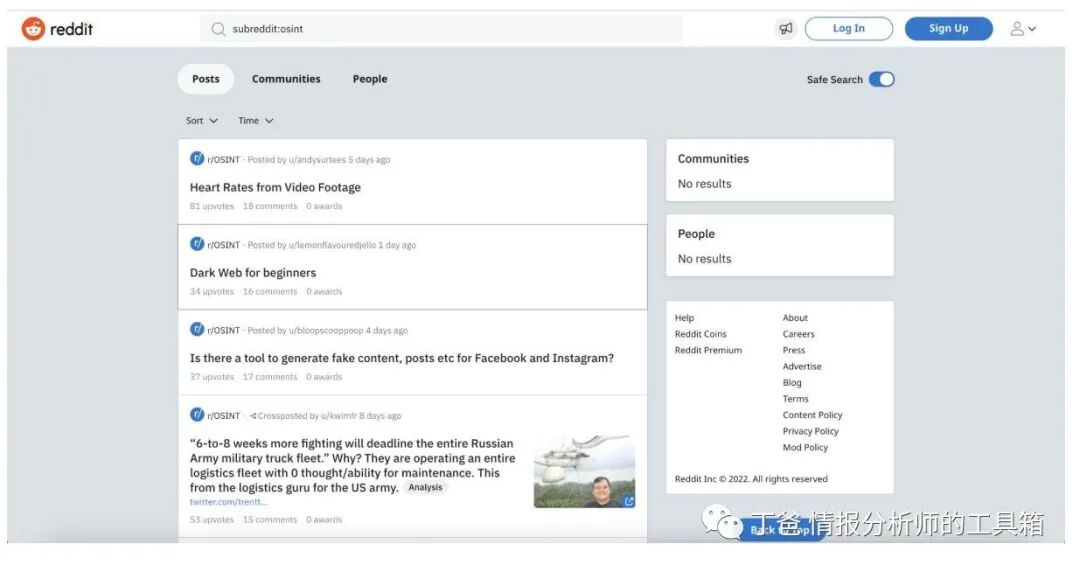Open the Terms footer link
Image resolution: width=1080 pixels, height=572 pixels.
click(x=795, y=398)
